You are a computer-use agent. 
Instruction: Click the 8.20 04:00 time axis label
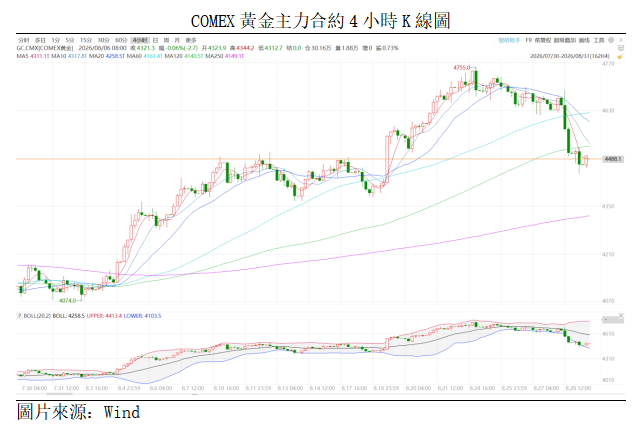pyautogui.click(x=418, y=388)
